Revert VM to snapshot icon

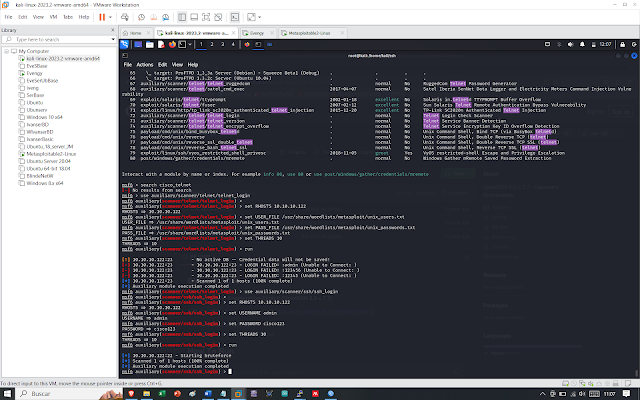pos(153,17)
